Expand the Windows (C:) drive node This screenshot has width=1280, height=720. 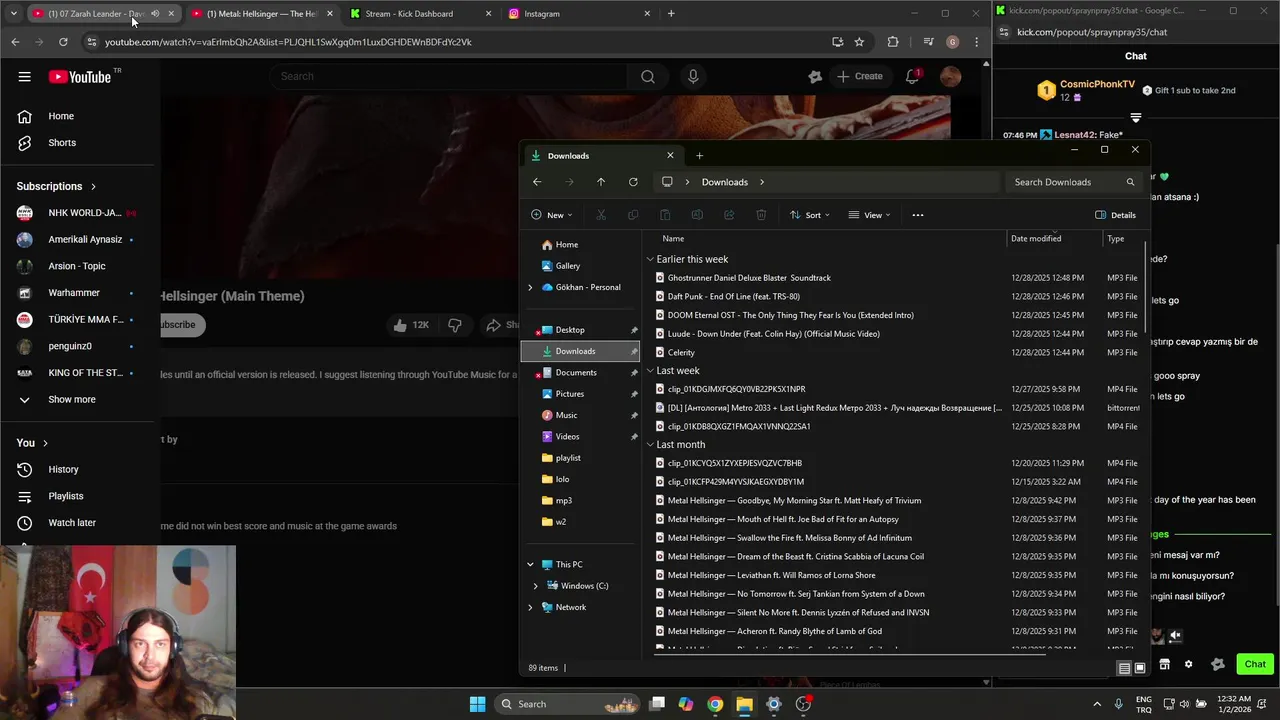[536, 586]
